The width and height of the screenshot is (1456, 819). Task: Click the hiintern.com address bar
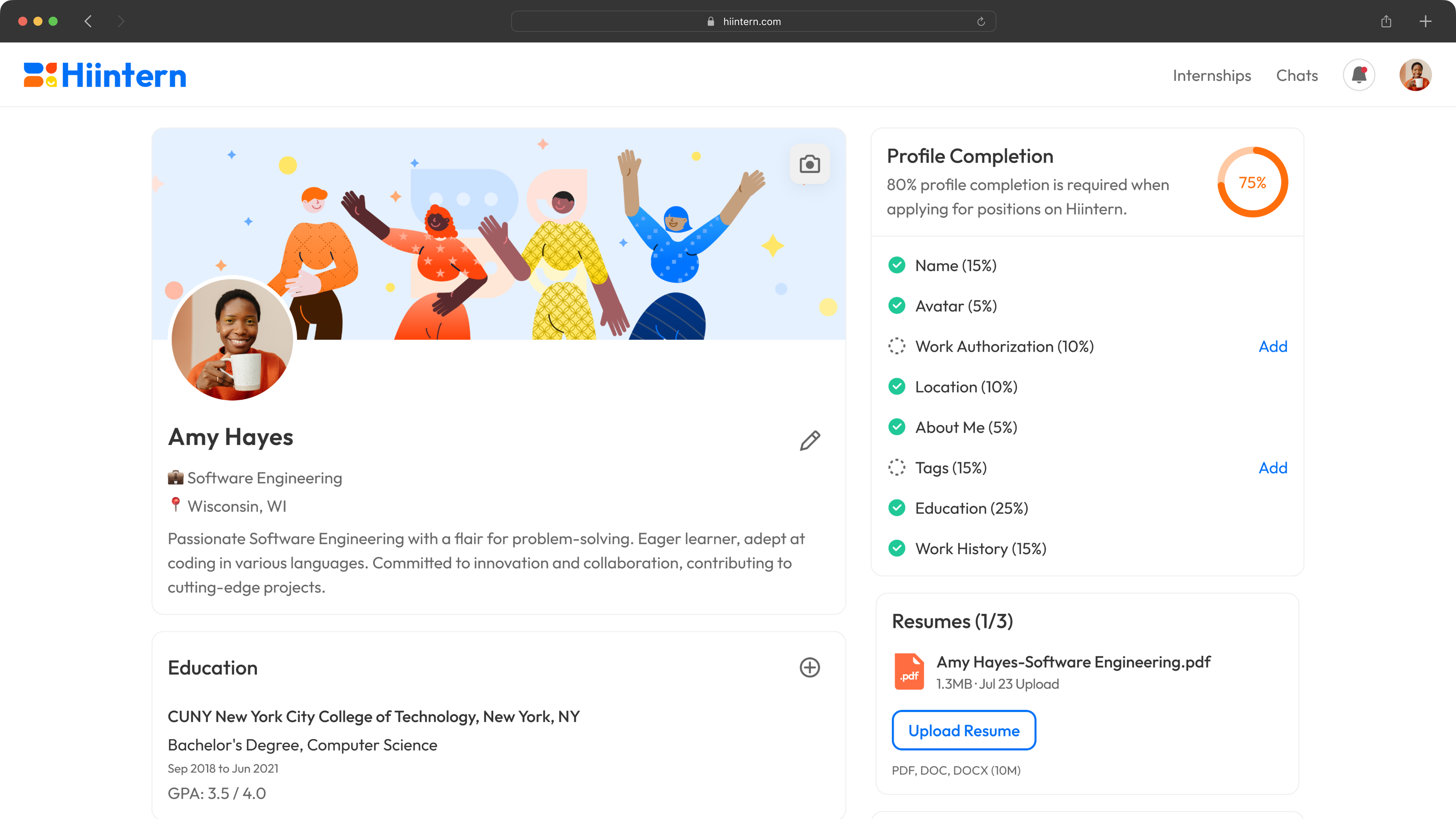[x=753, y=21]
